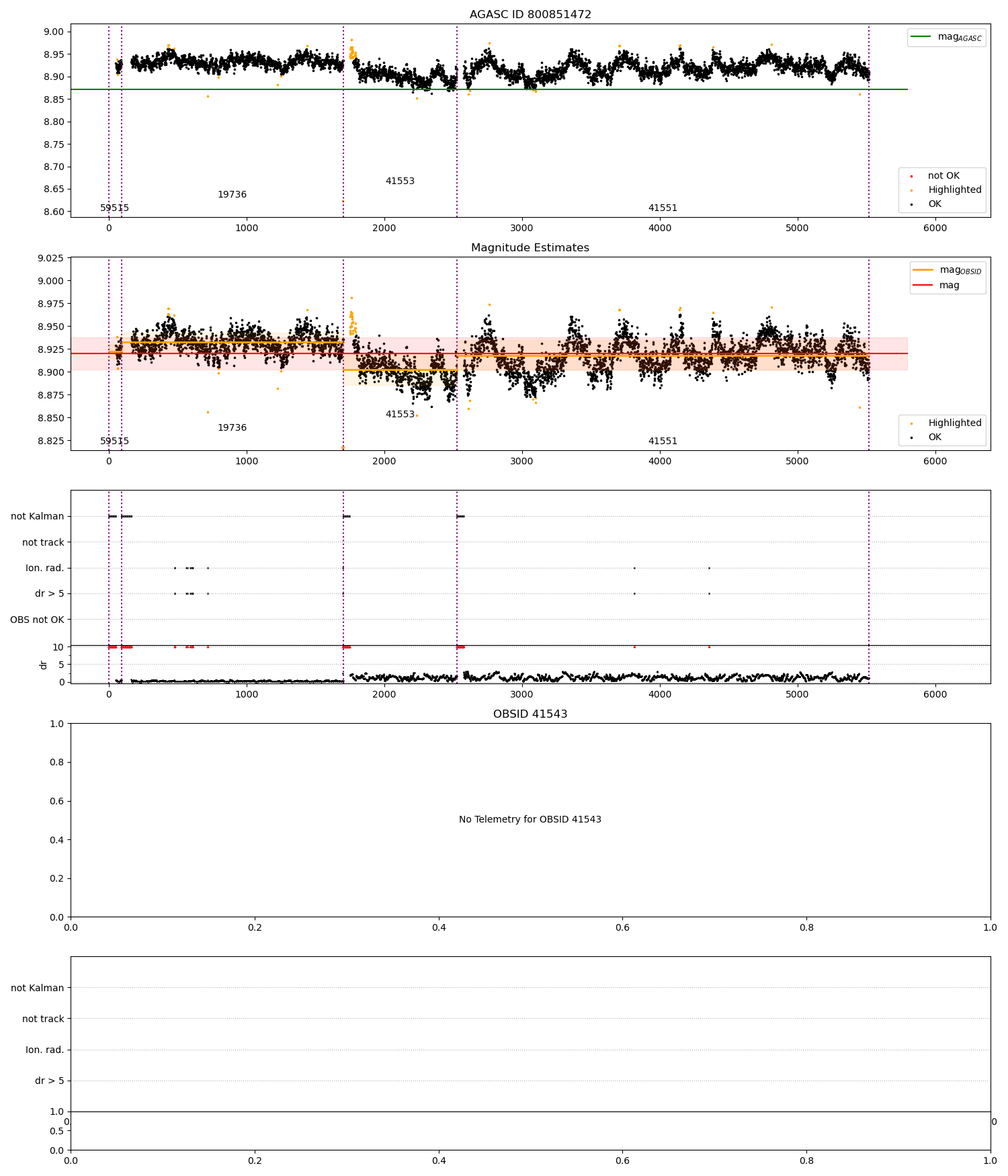This screenshot has height=1176, width=1008.
Task: Click the OBSID 41551 label in Magnitude Estimates
Action: pos(663,442)
